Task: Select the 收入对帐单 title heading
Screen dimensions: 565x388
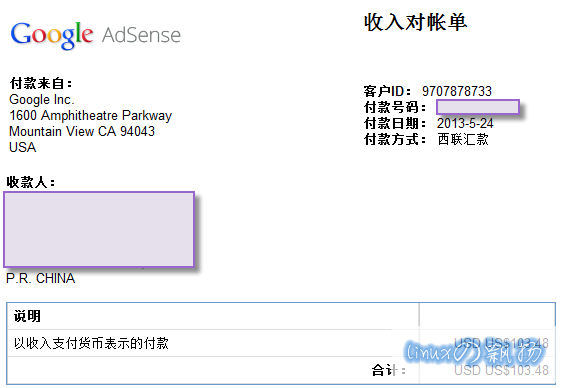Action: coord(415,22)
